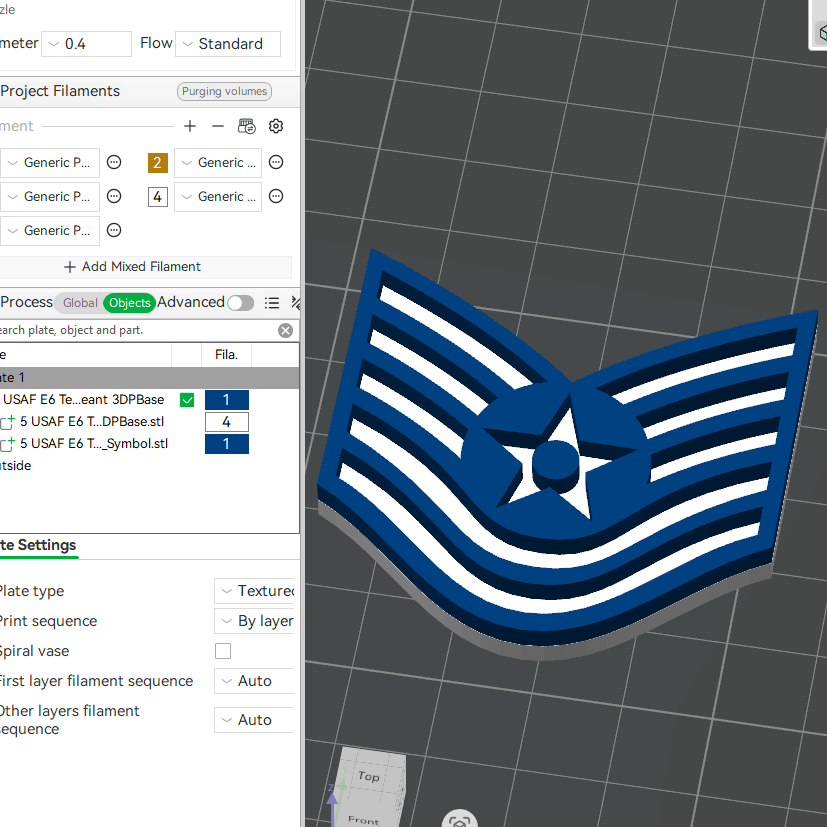This screenshot has height=827, width=827.
Task: Select 5 USAF E6 T...DPBase.stl part
Action: (x=92, y=422)
